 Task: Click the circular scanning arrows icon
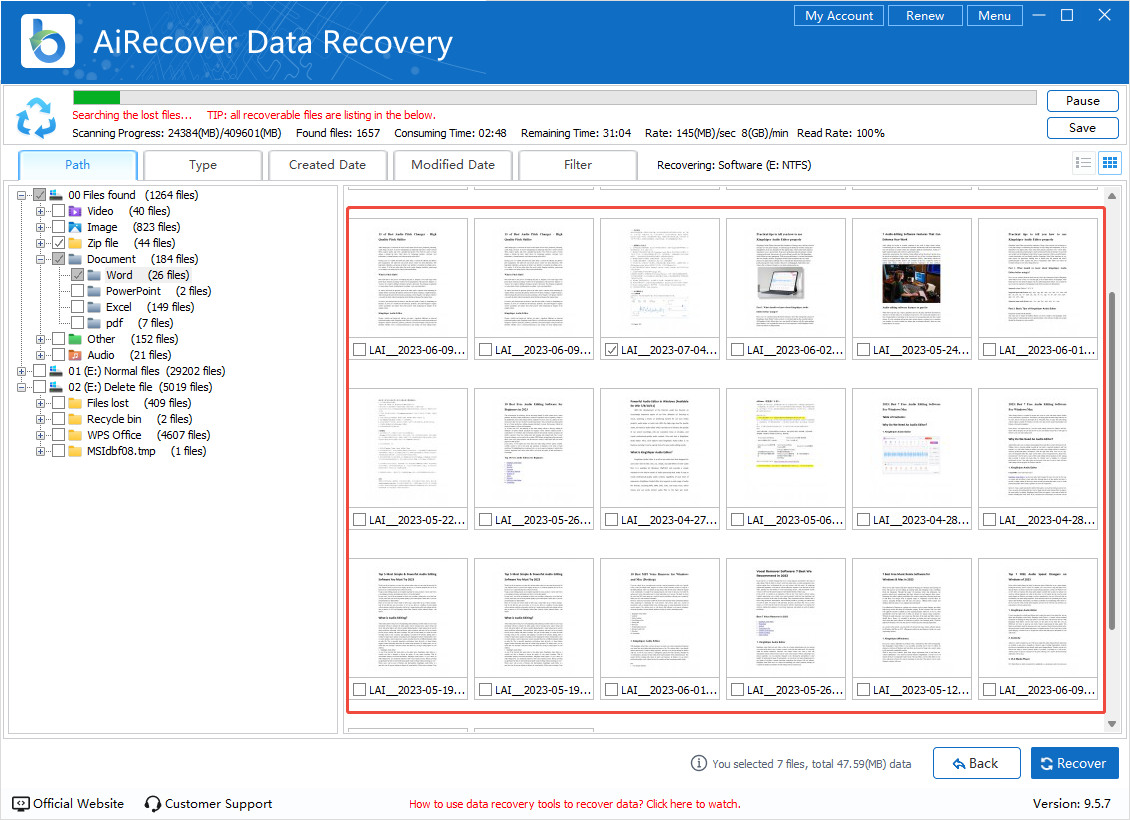point(36,118)
